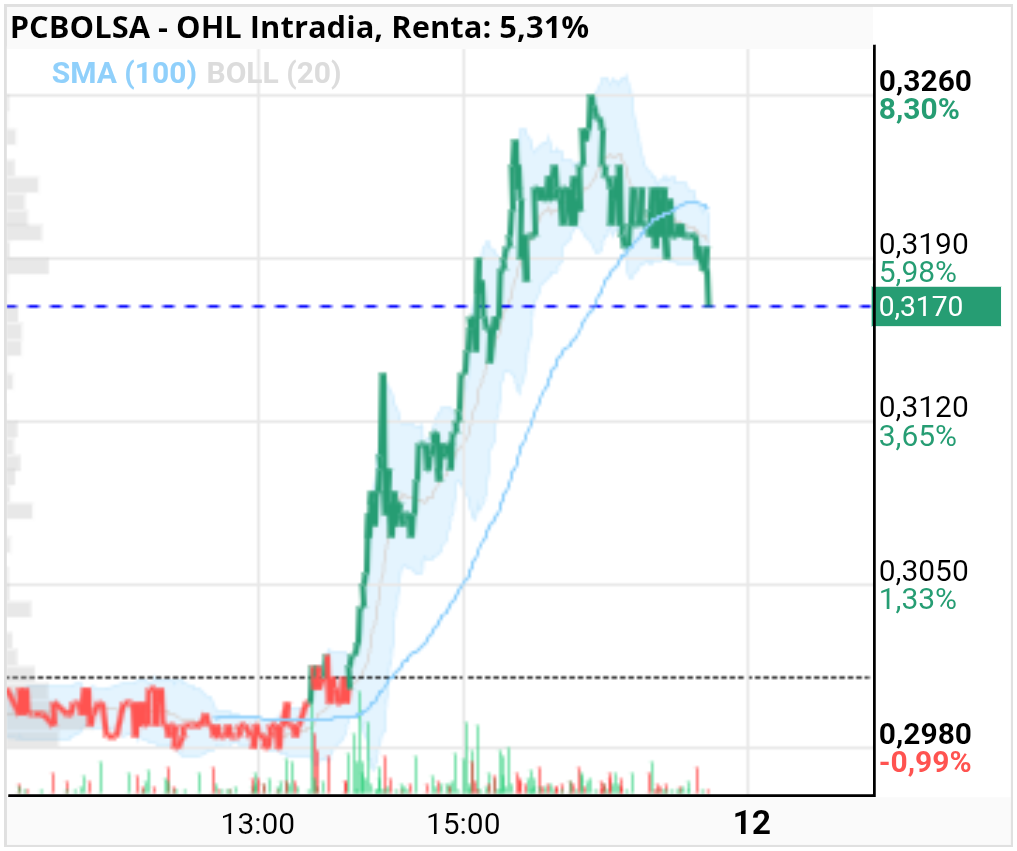Screen dimensions: 1017x851
Task: Click the 15:00 time axis label
Action: click(x=463, y=824)
